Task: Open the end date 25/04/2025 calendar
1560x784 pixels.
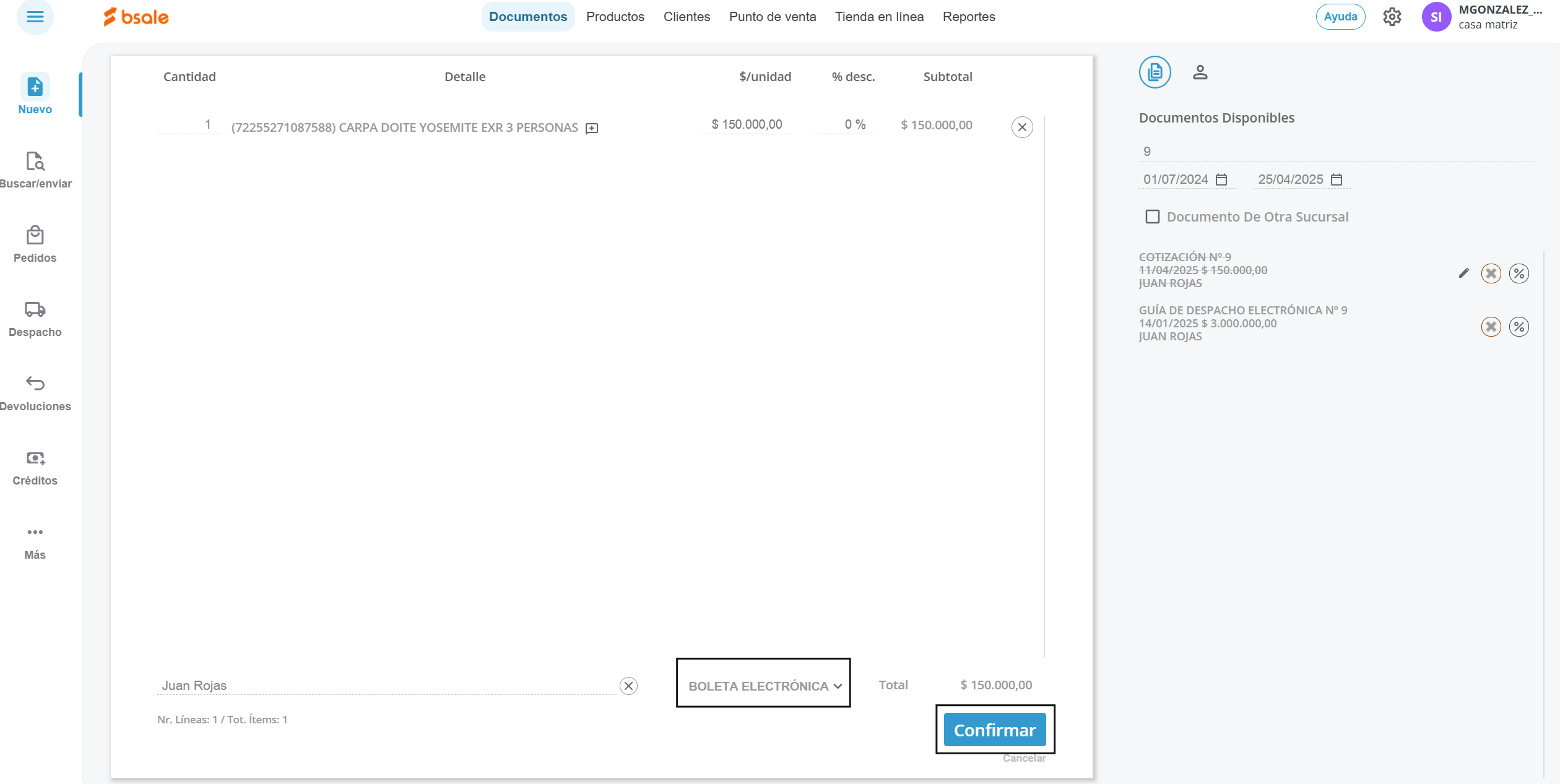Action: pyautogui.click(x=1337, y=179)
